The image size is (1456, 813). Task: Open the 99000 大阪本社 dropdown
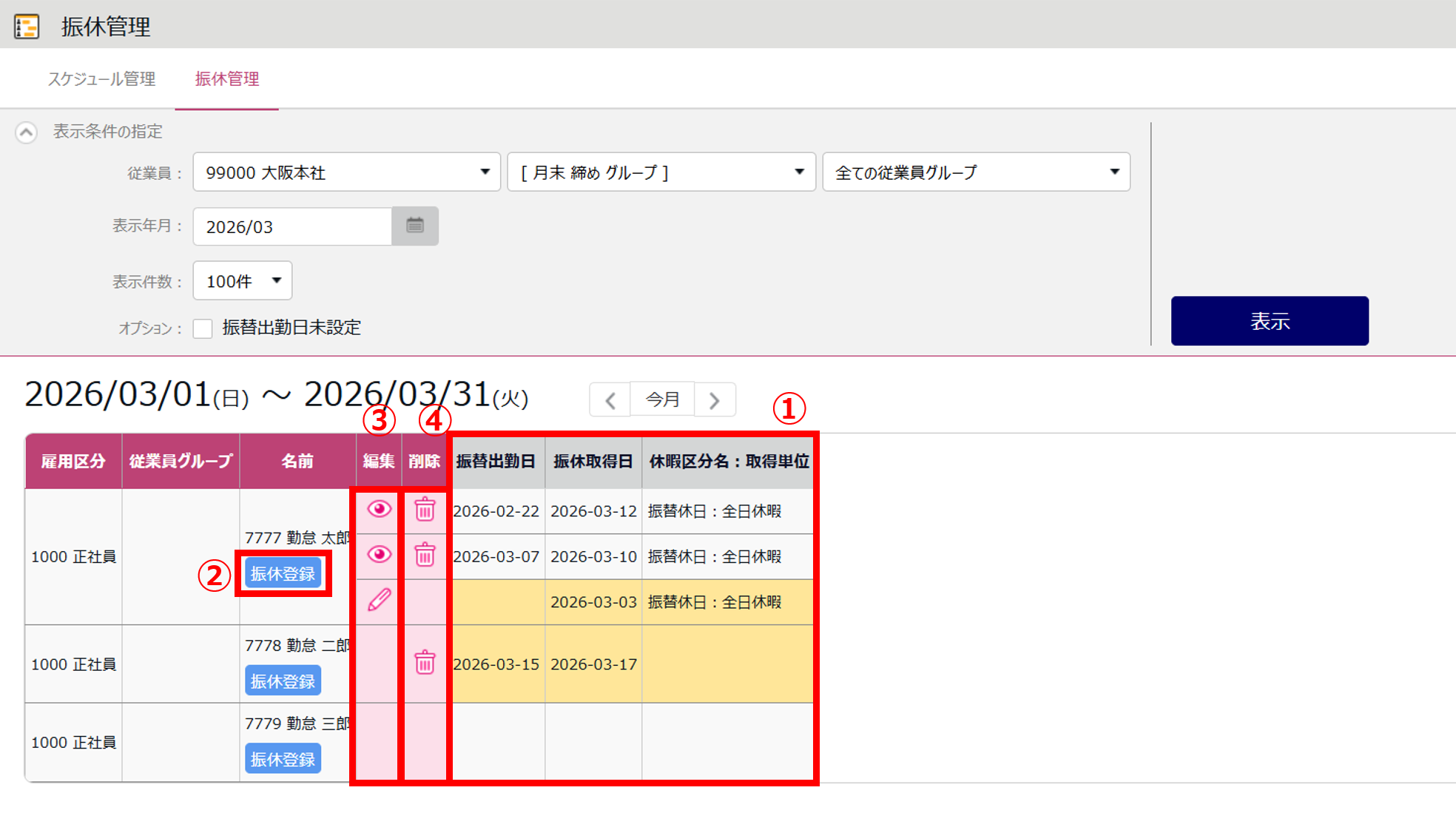point(346,172)
